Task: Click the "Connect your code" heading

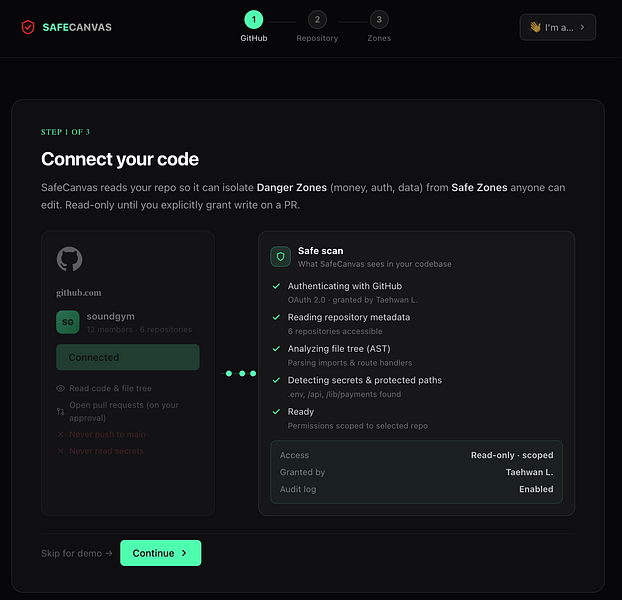Action: coord(120,159)
